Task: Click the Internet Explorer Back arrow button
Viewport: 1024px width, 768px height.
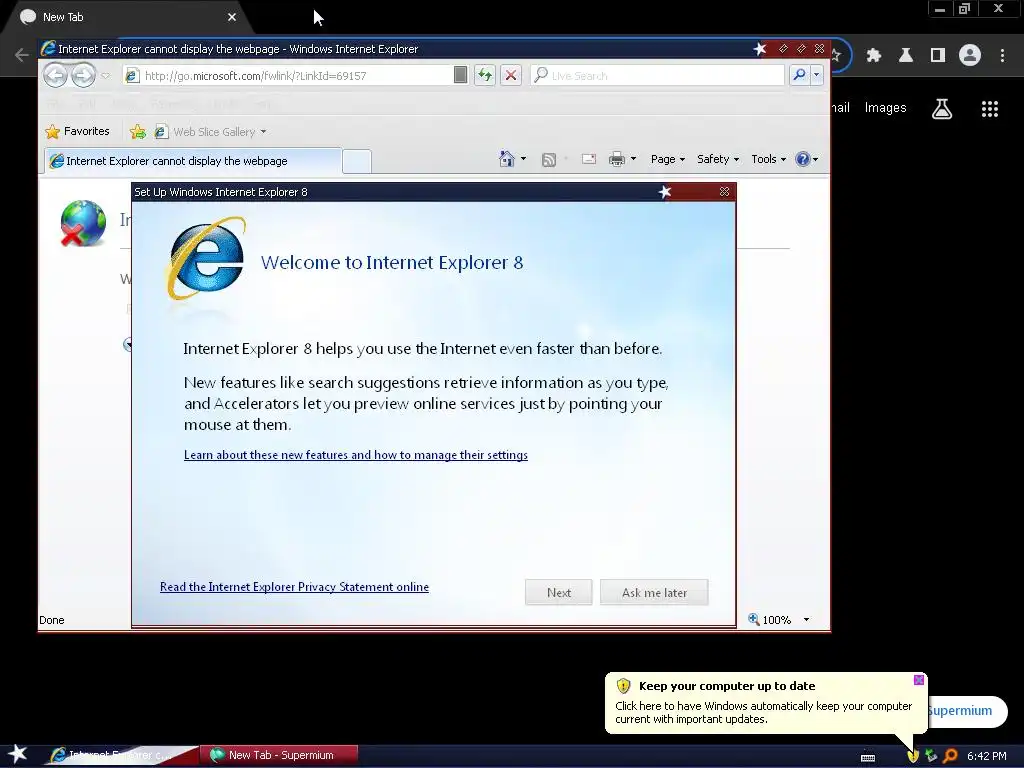Action: click(56, 76)
